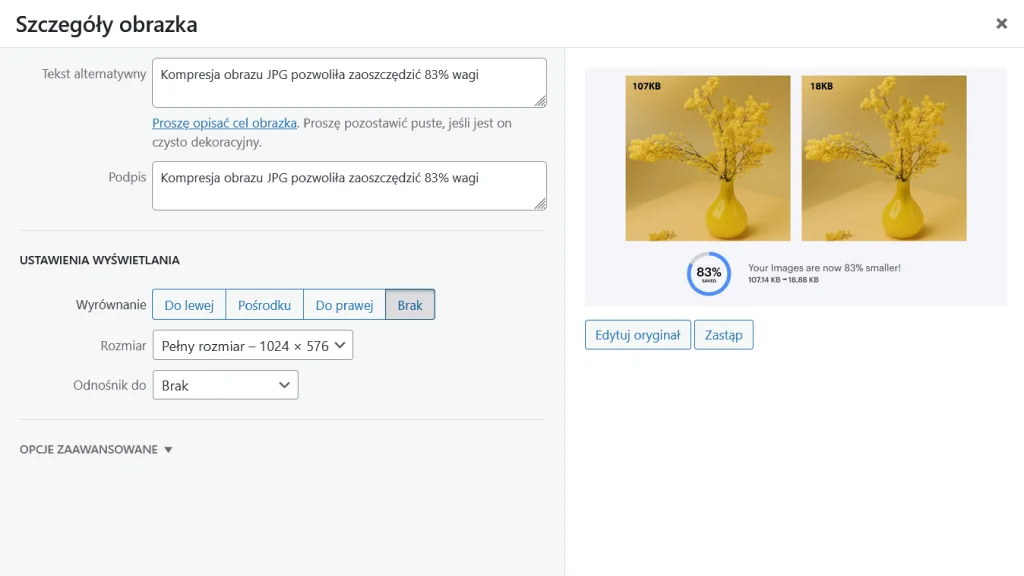Click the resize grip on Podpis textarea

pyautogui.click(x=540, y=204)
